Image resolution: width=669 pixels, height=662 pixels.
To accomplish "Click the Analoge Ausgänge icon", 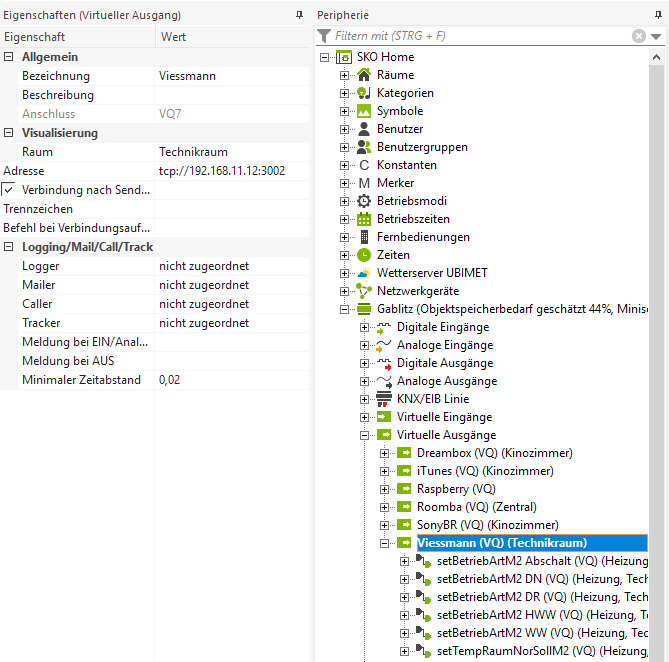I will pyautogui.click(x=384, y=381).
